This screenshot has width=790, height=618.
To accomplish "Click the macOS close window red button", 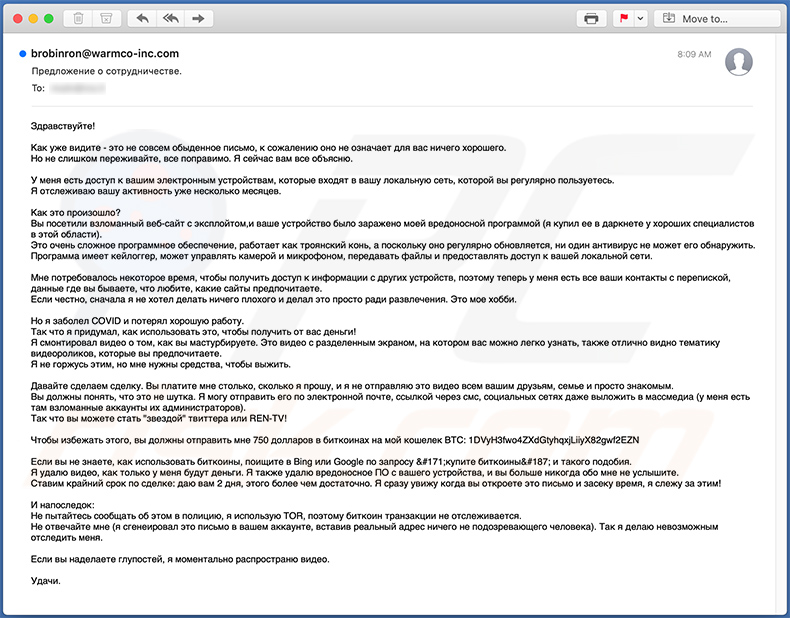I will point(18,19).
